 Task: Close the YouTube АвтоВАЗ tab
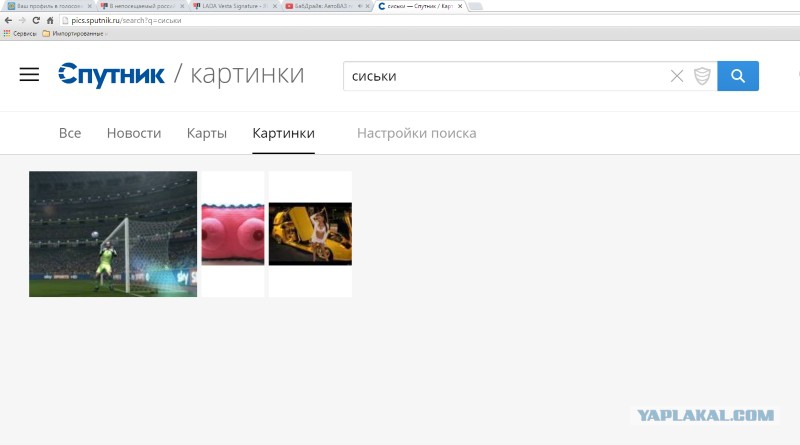pyautogui.click(x=367, y=6)
